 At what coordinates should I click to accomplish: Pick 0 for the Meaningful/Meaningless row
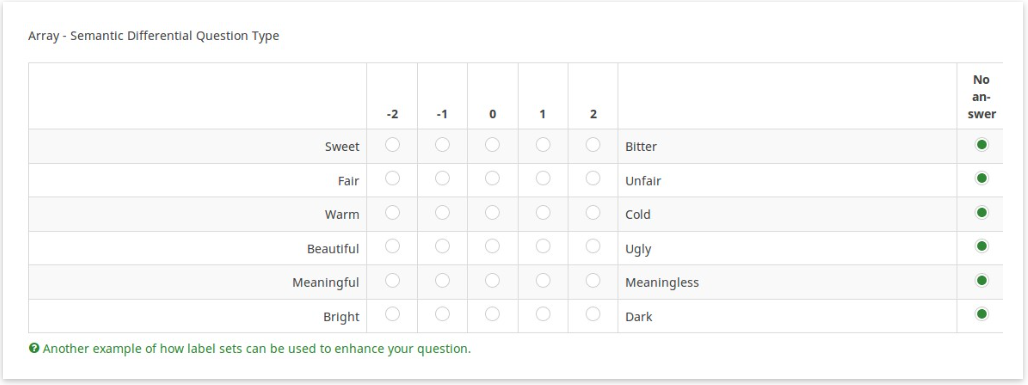tap(492, 280)
